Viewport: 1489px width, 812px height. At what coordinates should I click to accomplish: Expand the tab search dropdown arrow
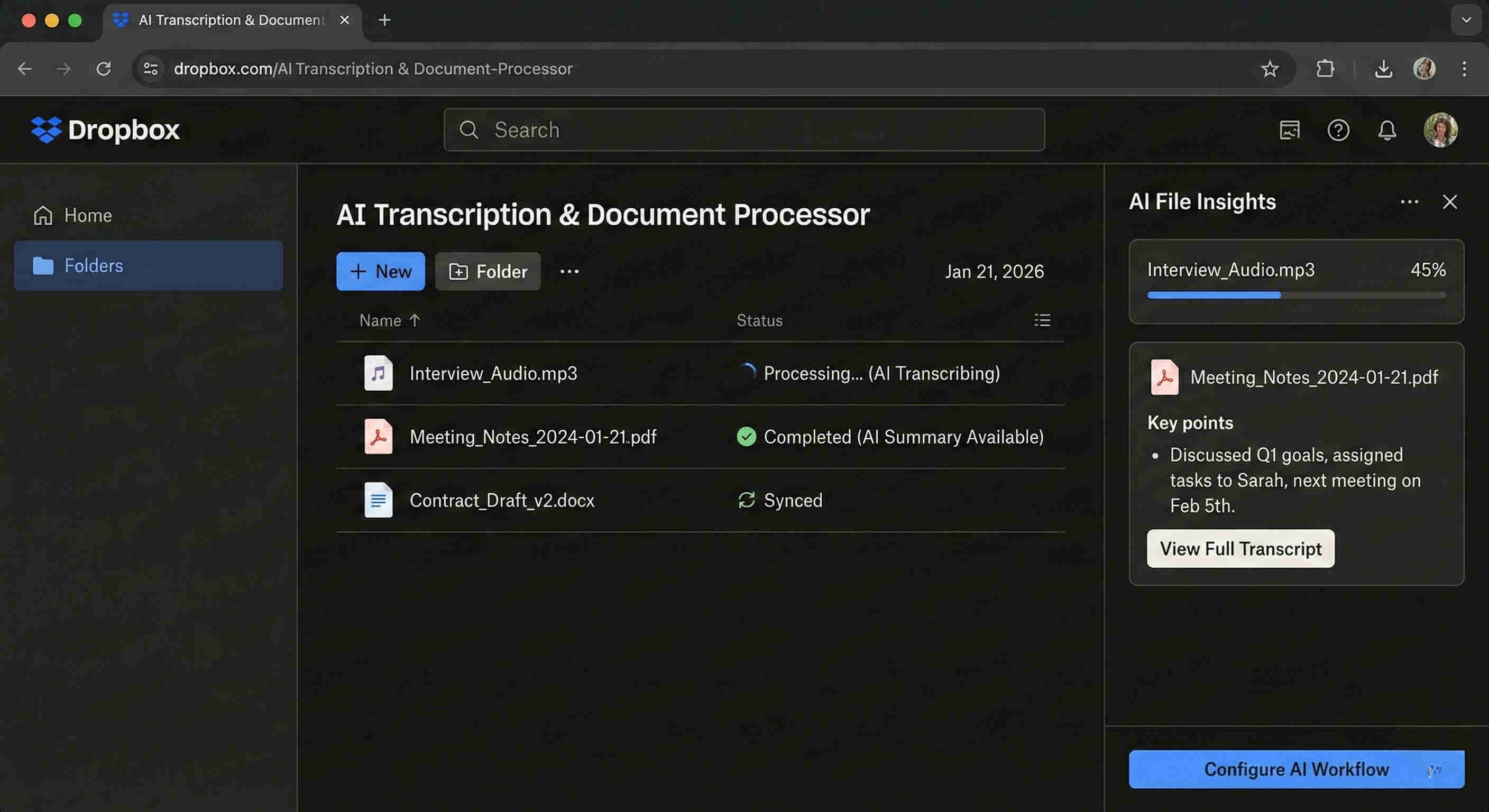(1466, 20)
